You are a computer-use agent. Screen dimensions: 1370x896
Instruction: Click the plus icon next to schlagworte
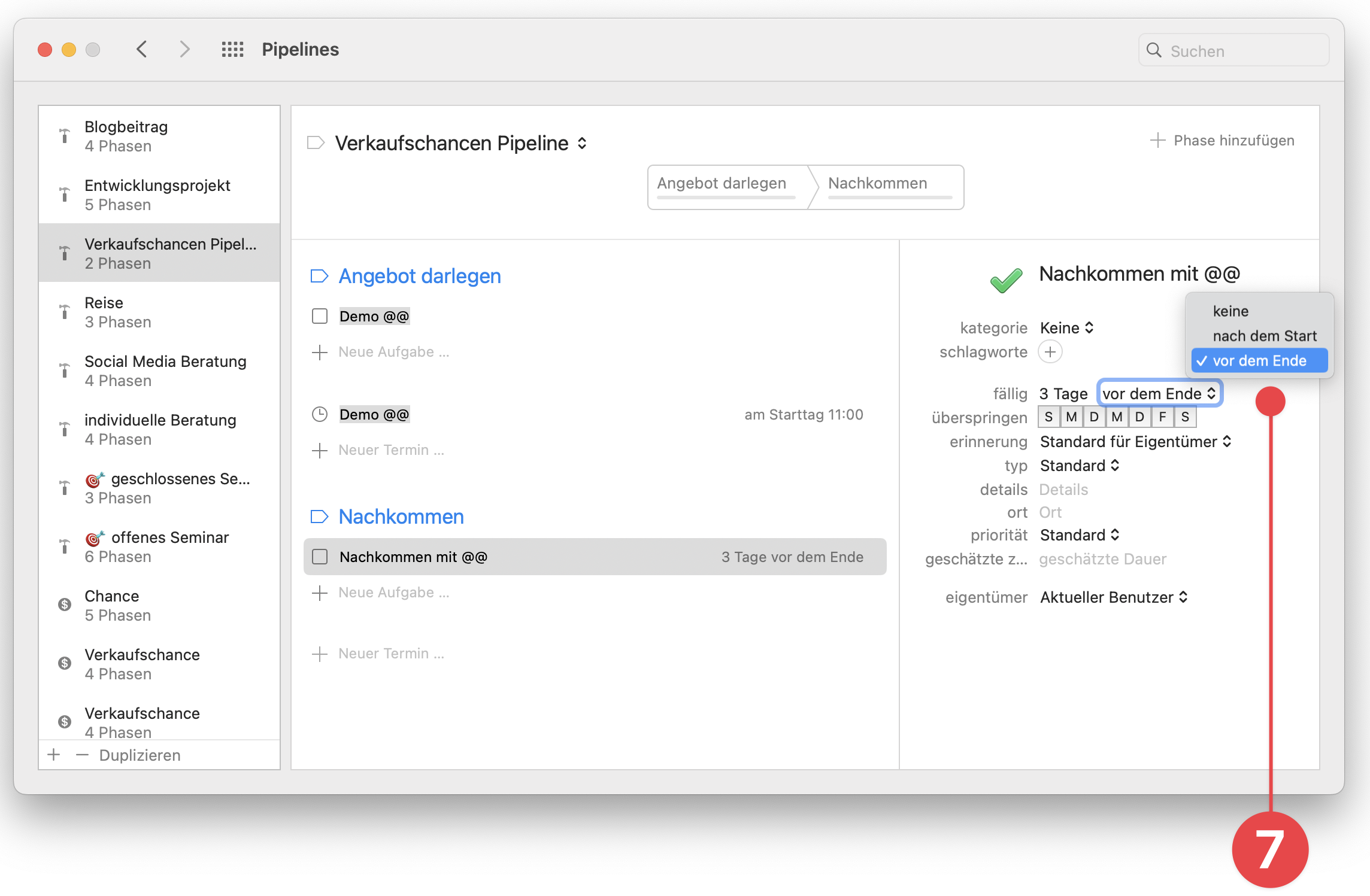coord(1050,352)
